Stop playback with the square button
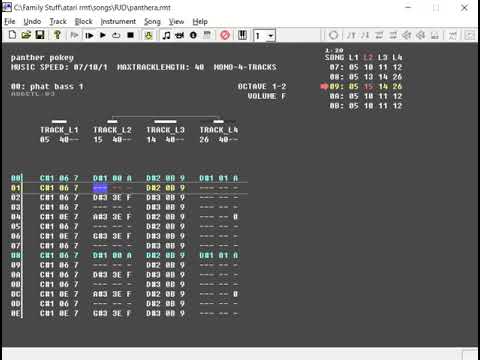The width and height of the screenshot is (480, 360). point(130,35)
